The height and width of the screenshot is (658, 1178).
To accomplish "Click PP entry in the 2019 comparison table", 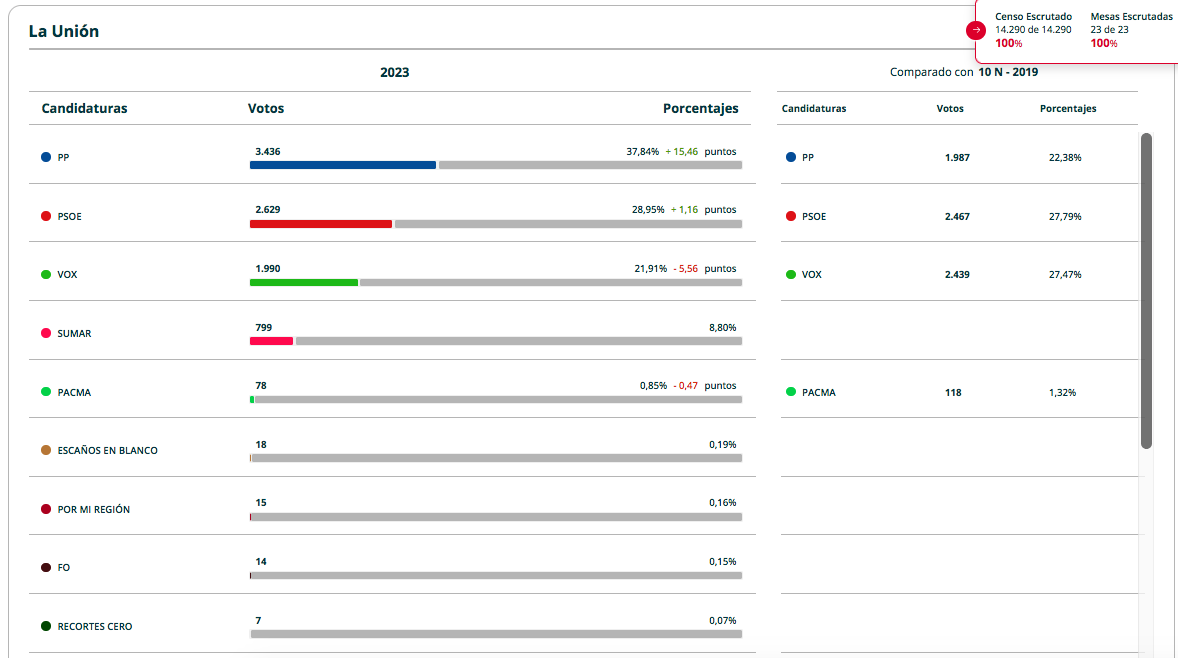I will 808,157.
